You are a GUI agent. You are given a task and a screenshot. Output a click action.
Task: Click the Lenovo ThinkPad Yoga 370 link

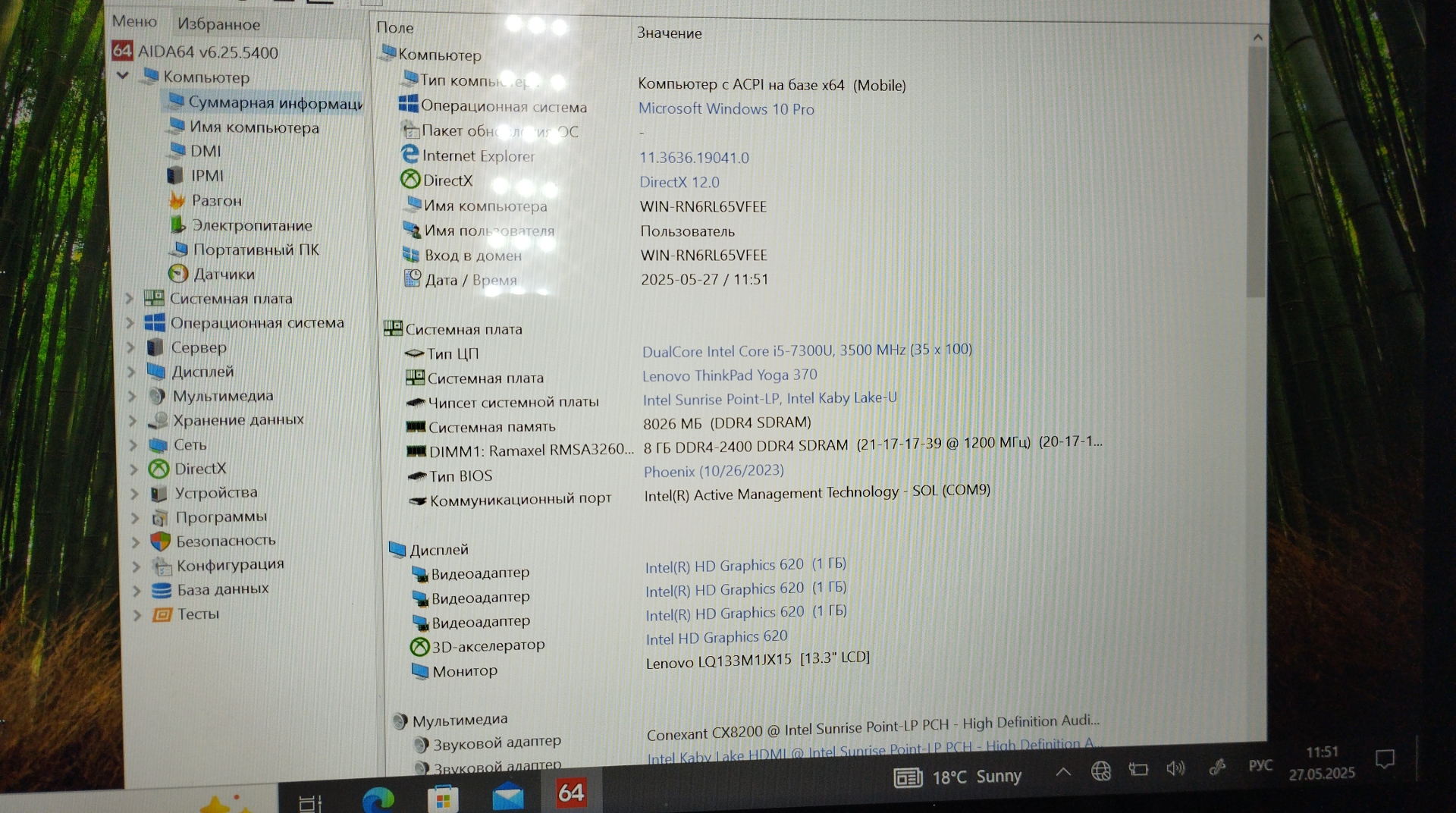729,375
